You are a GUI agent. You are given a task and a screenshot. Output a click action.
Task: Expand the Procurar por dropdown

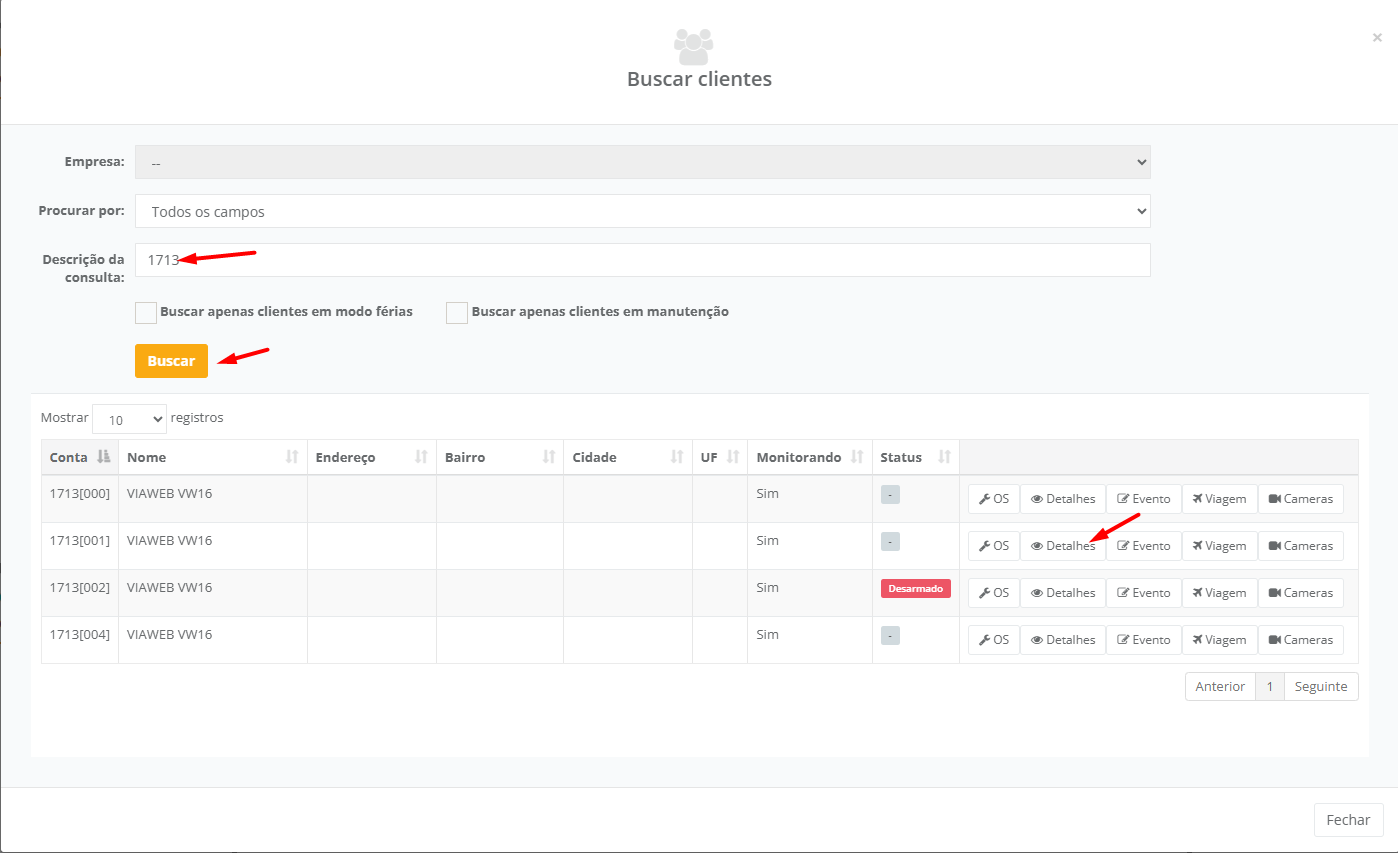(x=642, y=212)
